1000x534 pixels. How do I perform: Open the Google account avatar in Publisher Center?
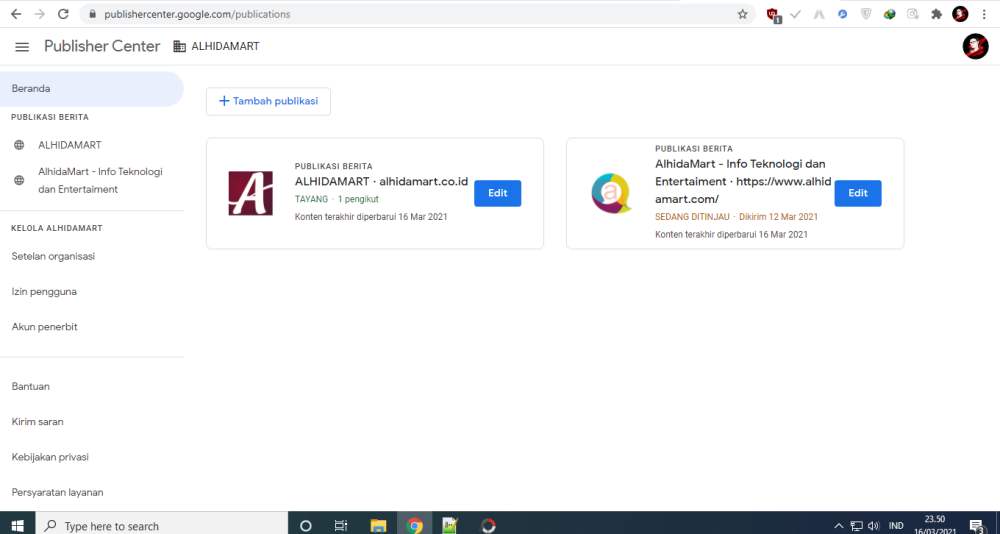[975, 47]
